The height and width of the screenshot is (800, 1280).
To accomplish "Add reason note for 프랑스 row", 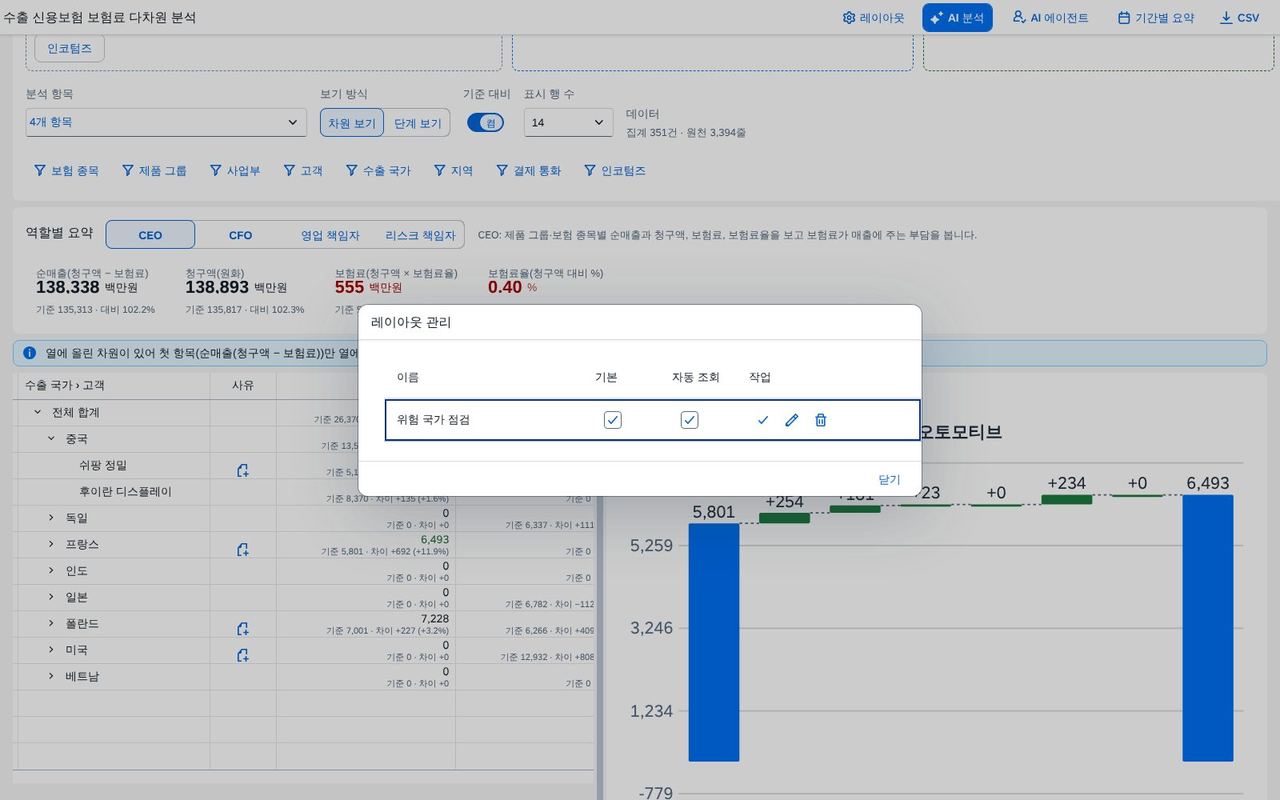I will coord(242,549).
